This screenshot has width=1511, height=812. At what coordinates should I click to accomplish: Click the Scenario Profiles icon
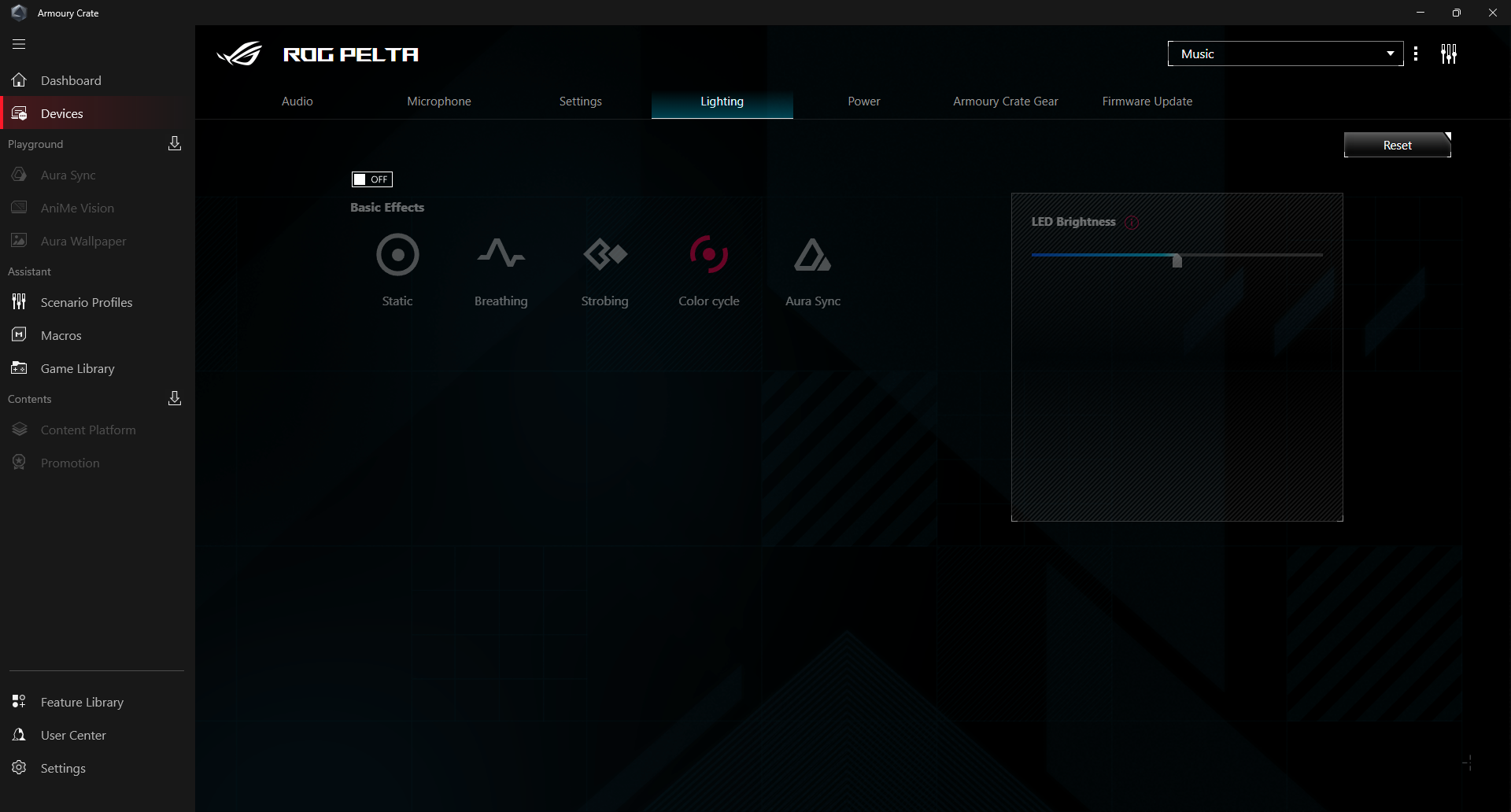point(19,302)
